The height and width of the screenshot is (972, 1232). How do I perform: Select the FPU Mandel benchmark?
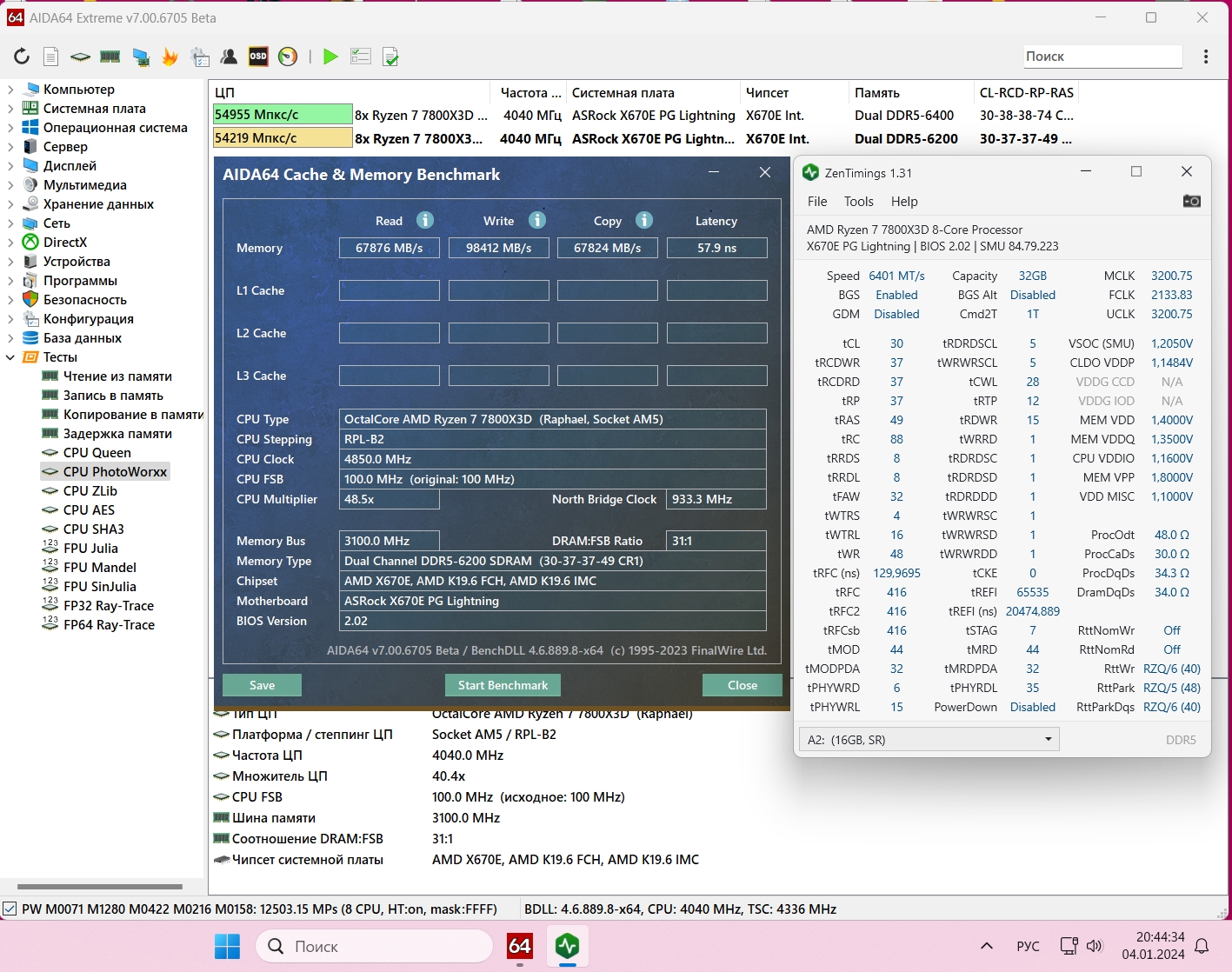point(100,568)
